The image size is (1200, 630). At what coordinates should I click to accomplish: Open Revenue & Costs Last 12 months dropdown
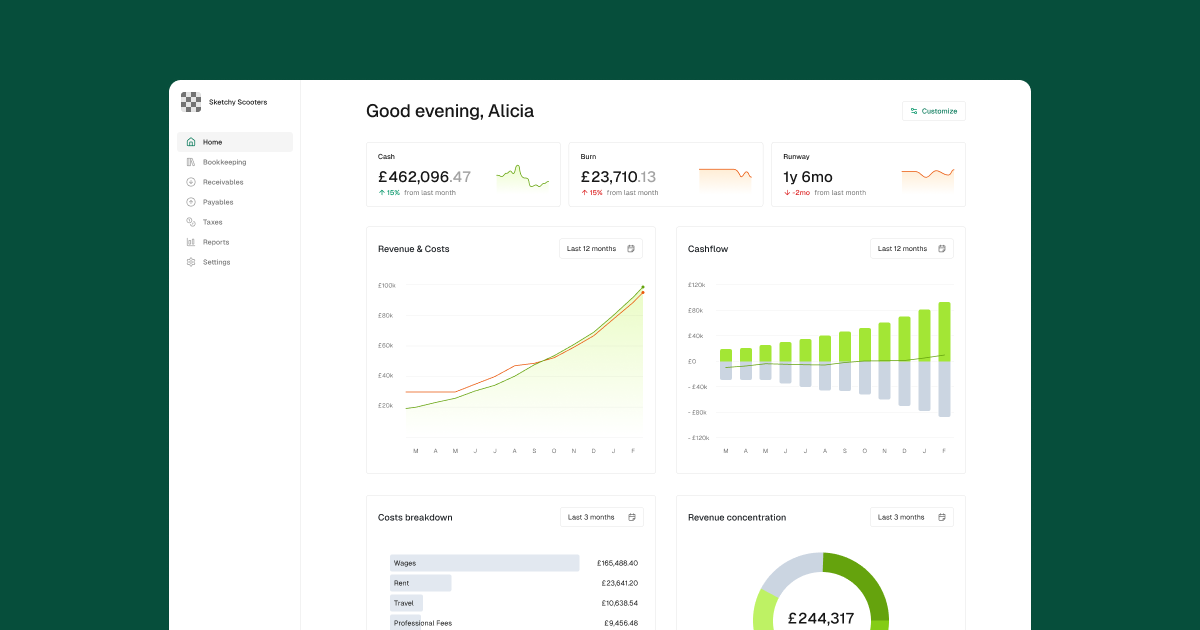[601, 249]
